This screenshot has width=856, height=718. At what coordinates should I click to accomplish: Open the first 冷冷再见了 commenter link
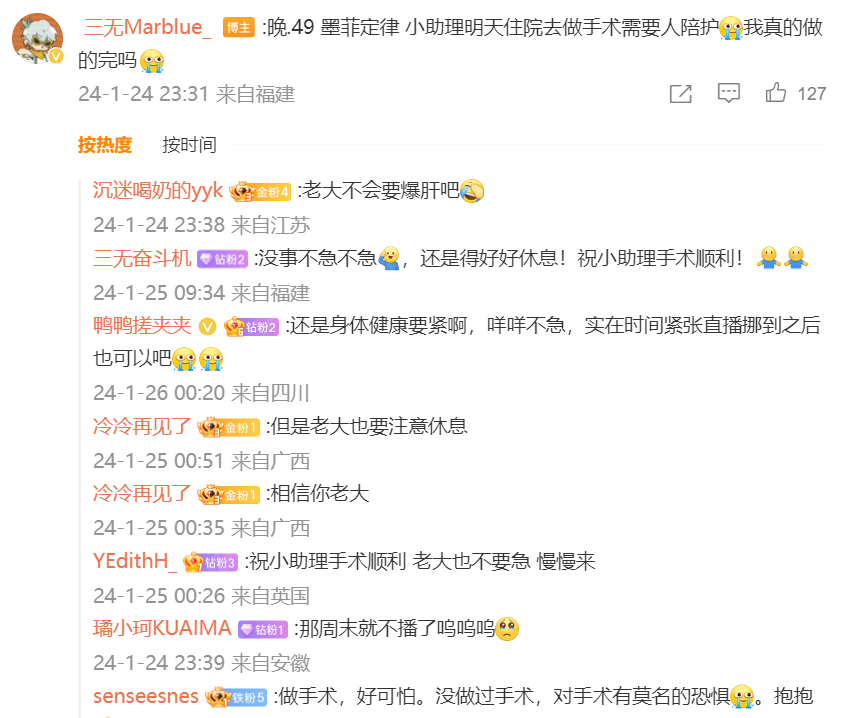142,426
